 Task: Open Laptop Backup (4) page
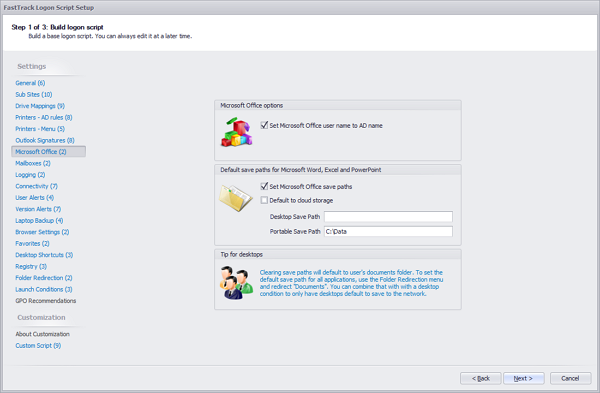tap(39, 221)
